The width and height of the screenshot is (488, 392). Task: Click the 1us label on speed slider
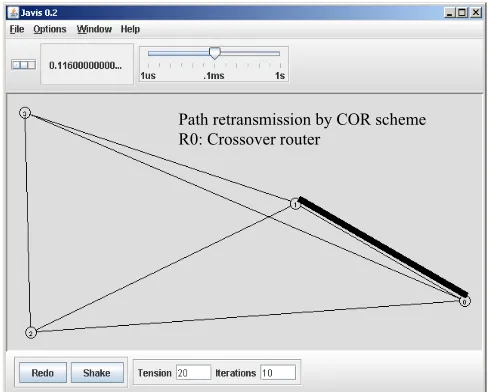pos(148,76)
